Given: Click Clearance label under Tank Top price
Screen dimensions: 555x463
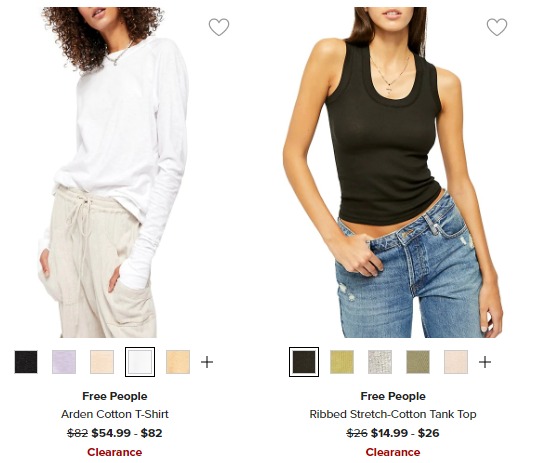Looking at the screenshot, I should 393,452.
